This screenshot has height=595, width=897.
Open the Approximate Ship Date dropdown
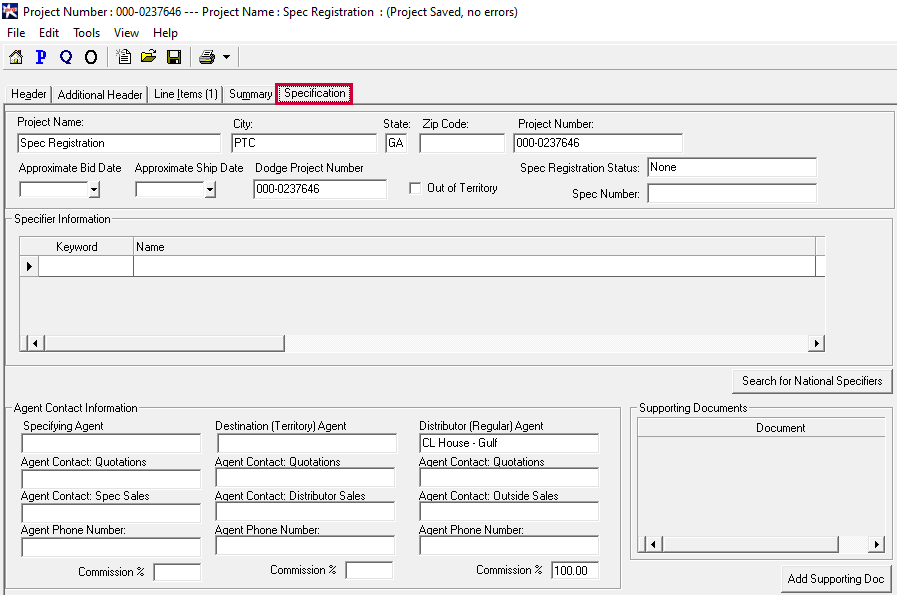coord(210,189)
